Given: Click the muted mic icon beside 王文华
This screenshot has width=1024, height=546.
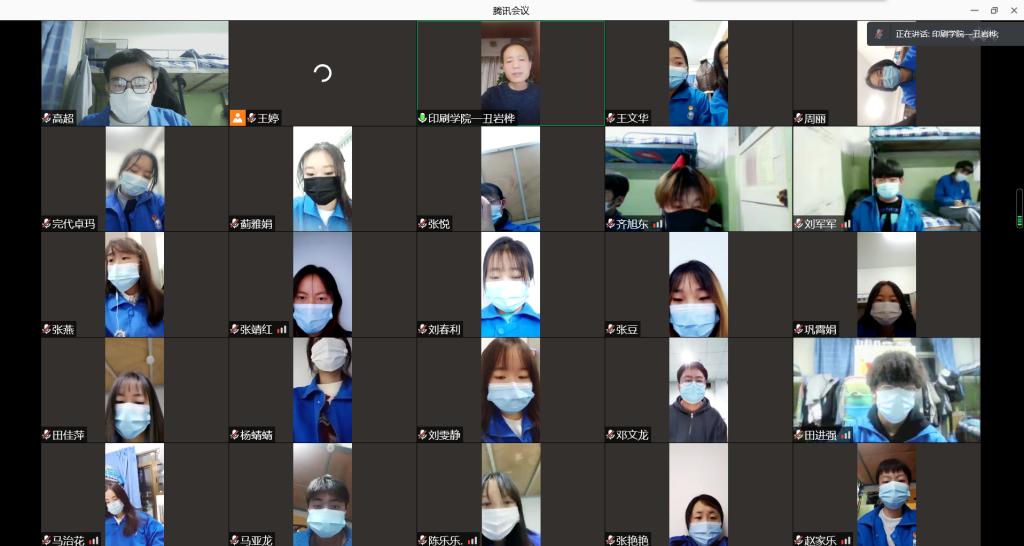Looking at the screenshot, I should tap(610, 118).
